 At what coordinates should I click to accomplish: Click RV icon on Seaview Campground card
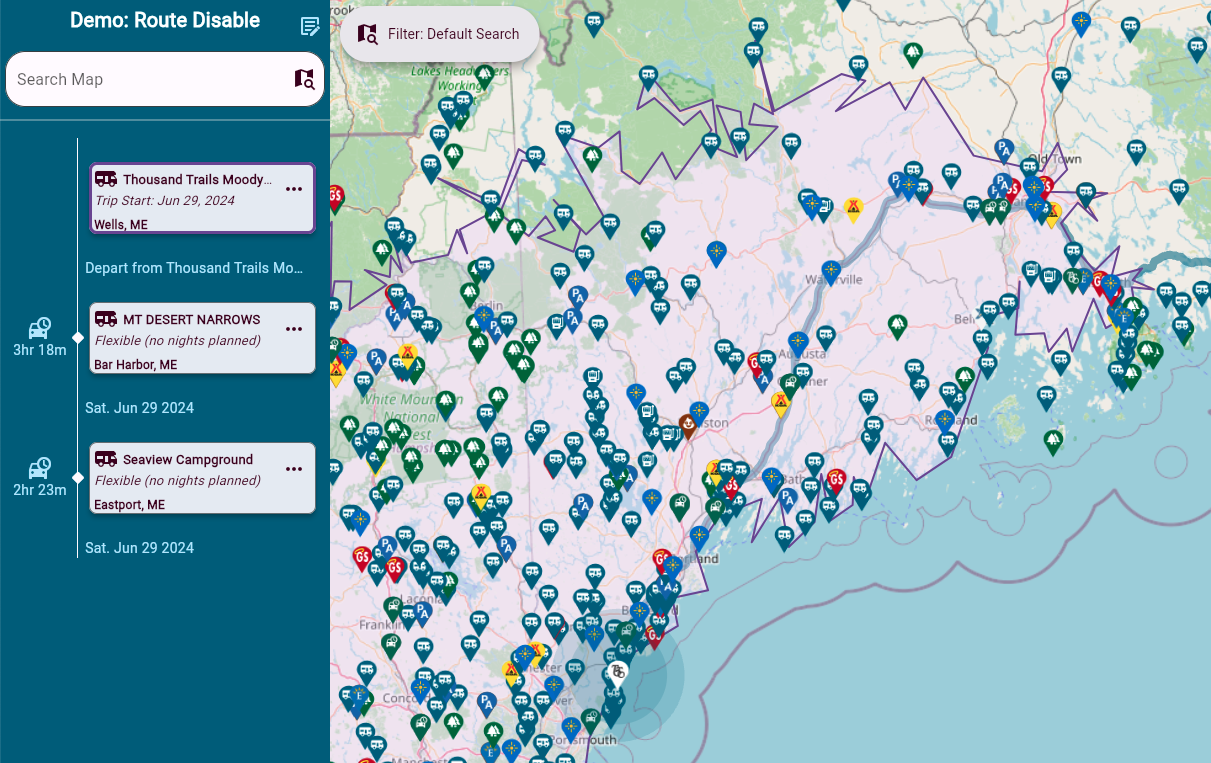pos(106,459)
